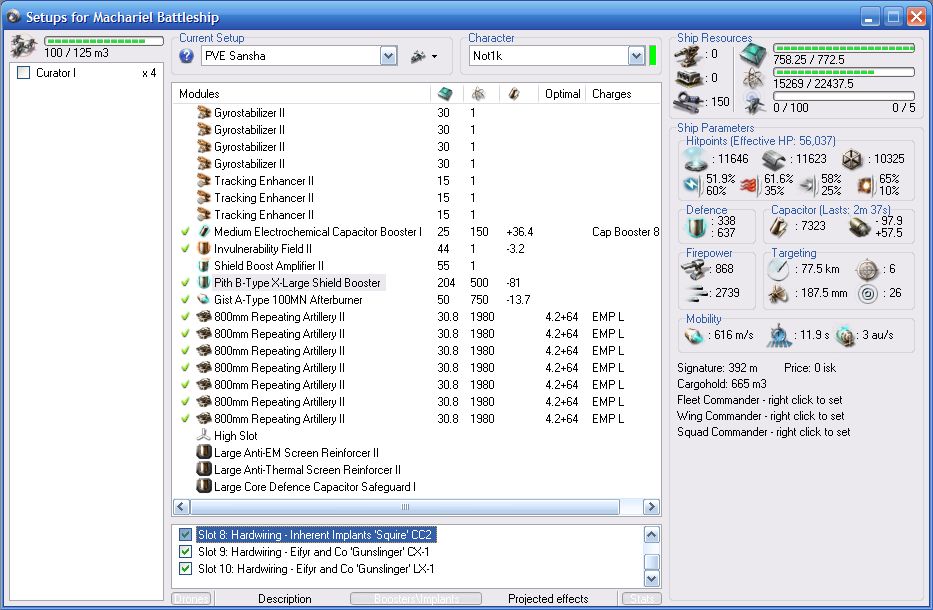Open the ship setup tools icon menu

tap(424, 57)
